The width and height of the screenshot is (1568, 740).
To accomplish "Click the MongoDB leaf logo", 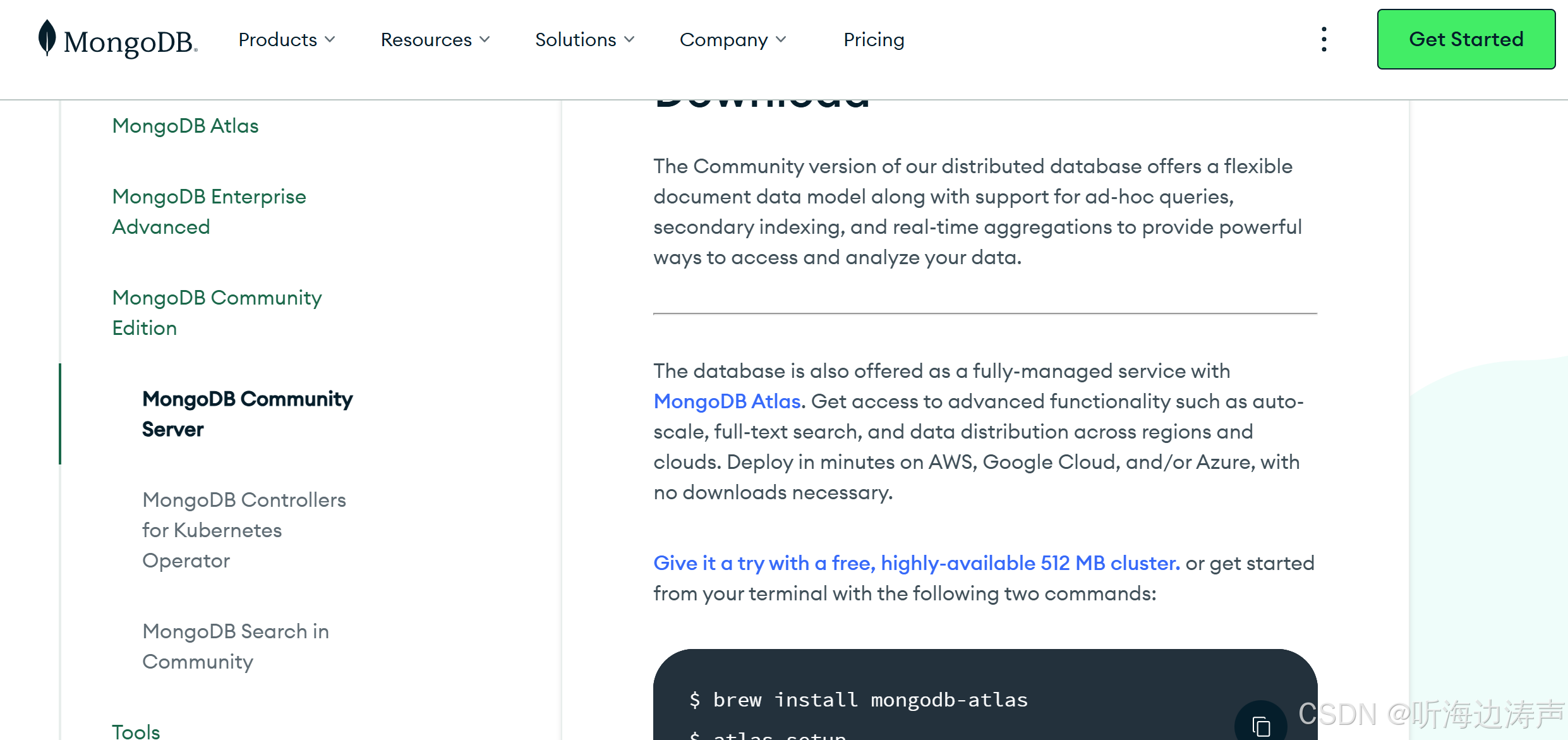I will pyautogui.click(x=47, y=37).
